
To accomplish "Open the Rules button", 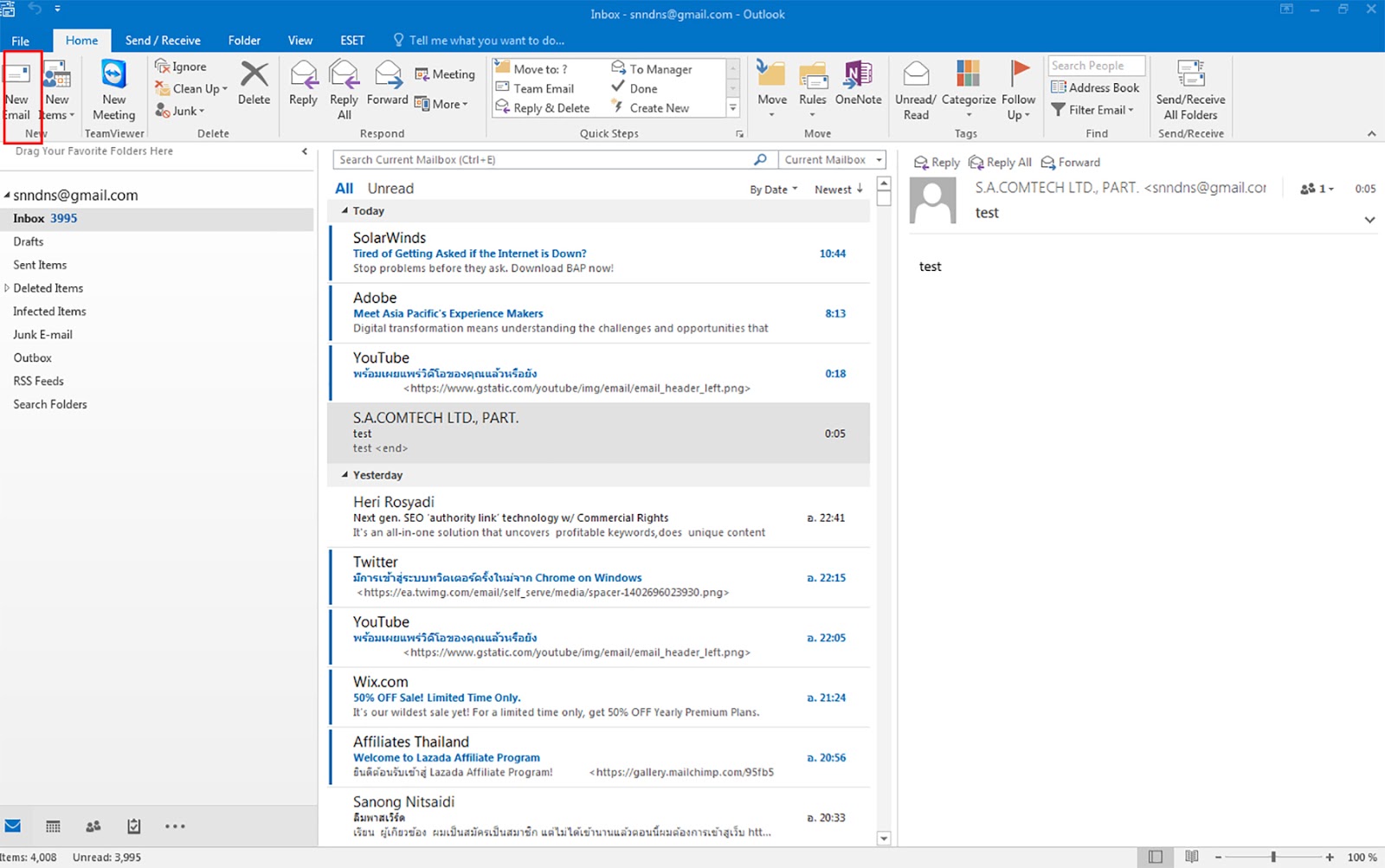I will coord(813,90).
